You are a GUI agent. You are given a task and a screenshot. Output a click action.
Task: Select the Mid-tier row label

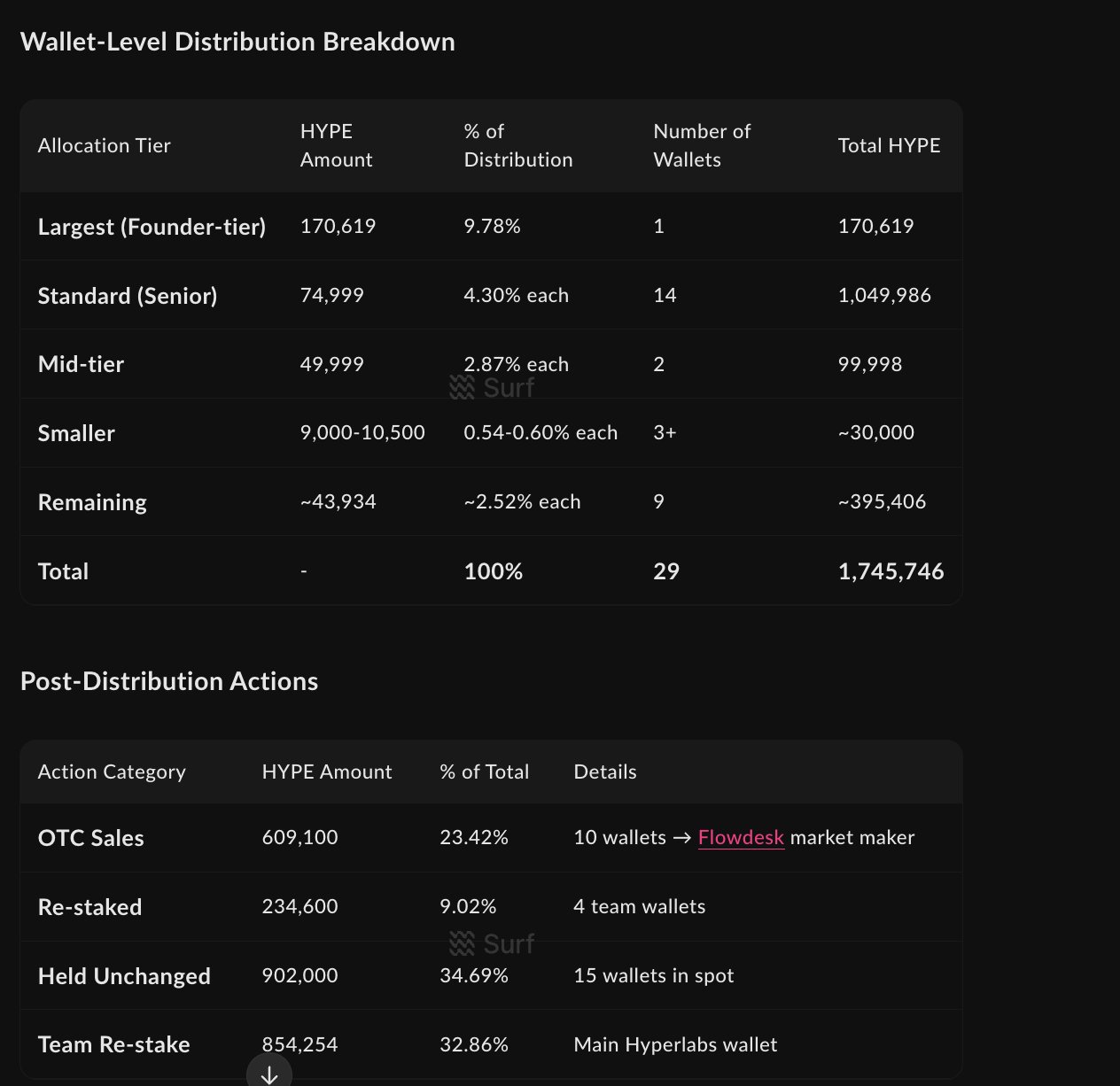pyautogui.click(x=81, y=364)
